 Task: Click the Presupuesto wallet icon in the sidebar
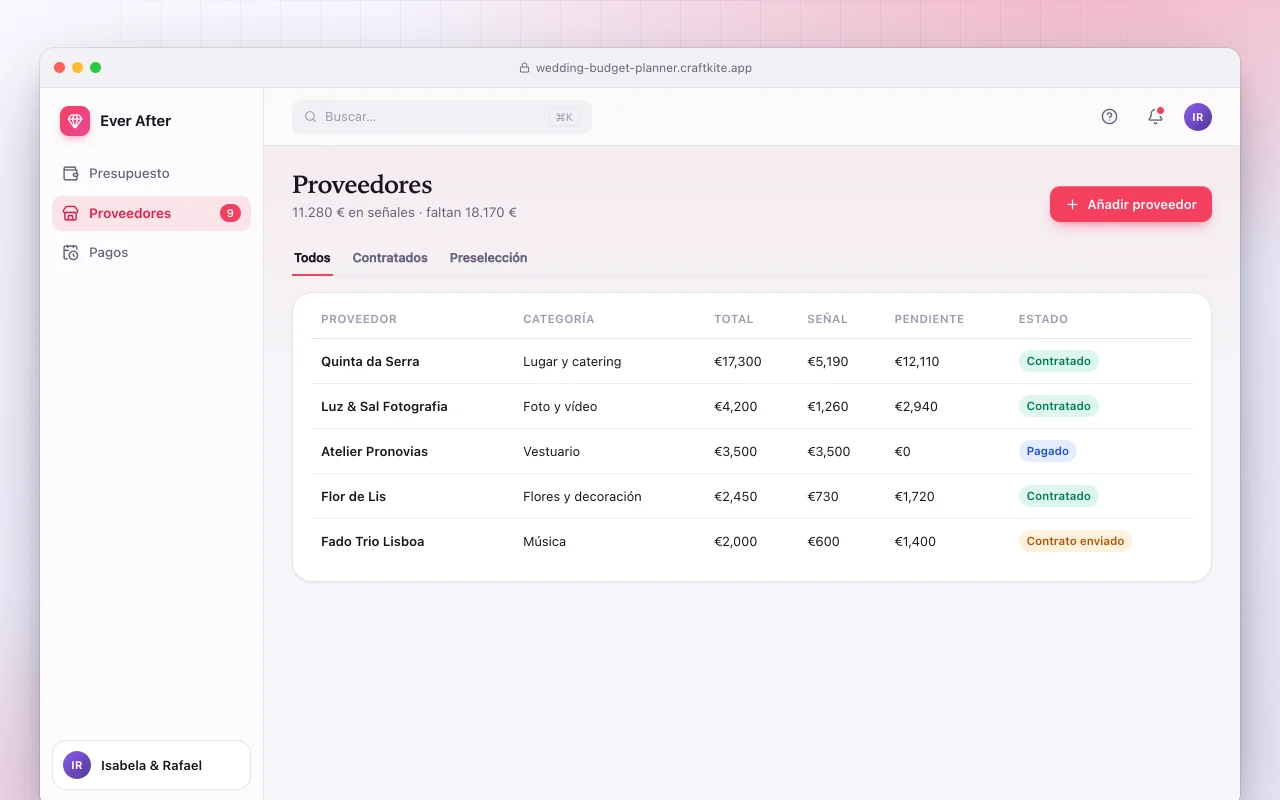click(71, 173)
